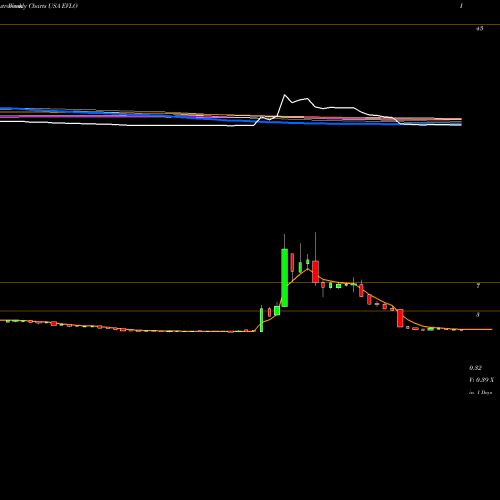This screenshot has width=500, height=500.
Task: Click the large red candle at the peak's right side
Action: (x=315, y=272)
